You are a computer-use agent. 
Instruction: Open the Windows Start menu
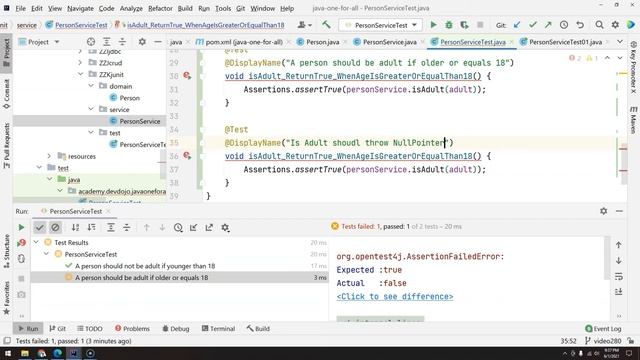pyautogui.click(x=8, y=353)
